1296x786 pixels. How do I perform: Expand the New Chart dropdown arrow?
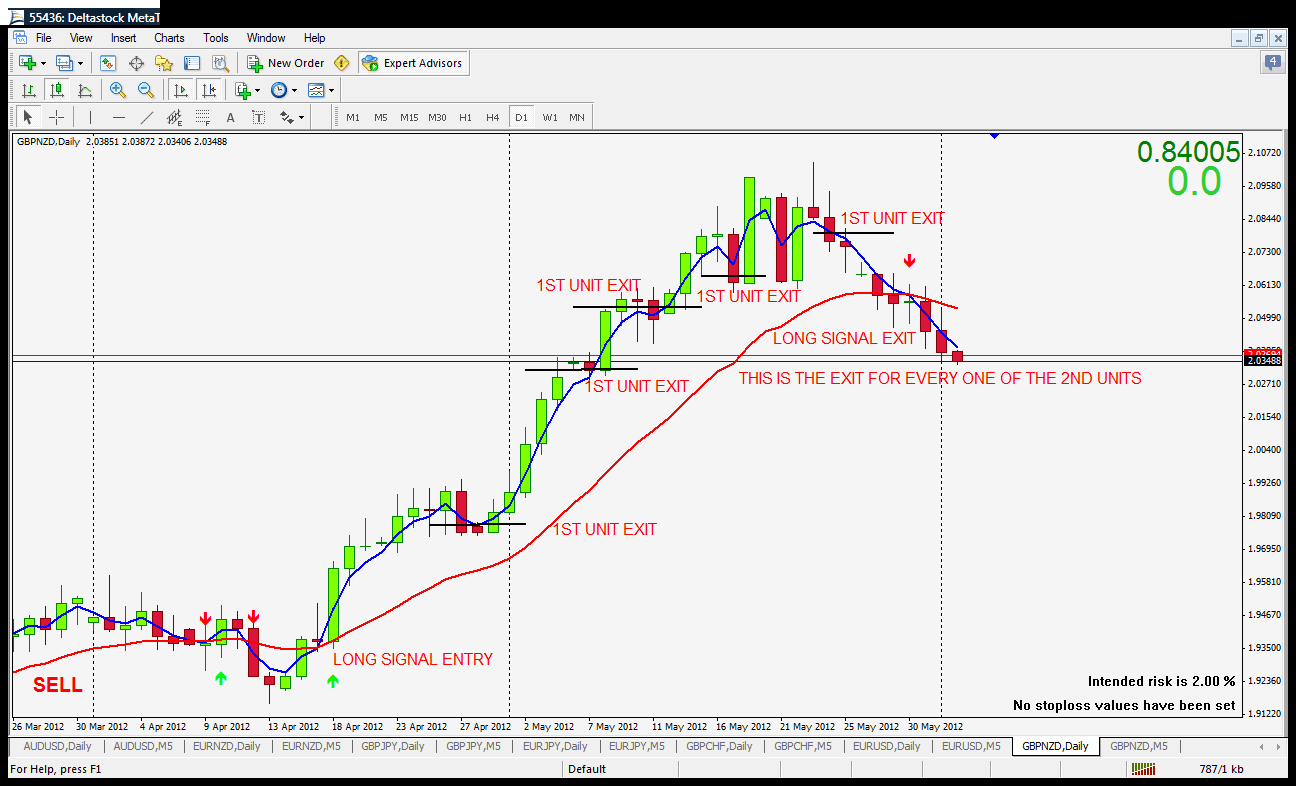(x=43, y=63)
